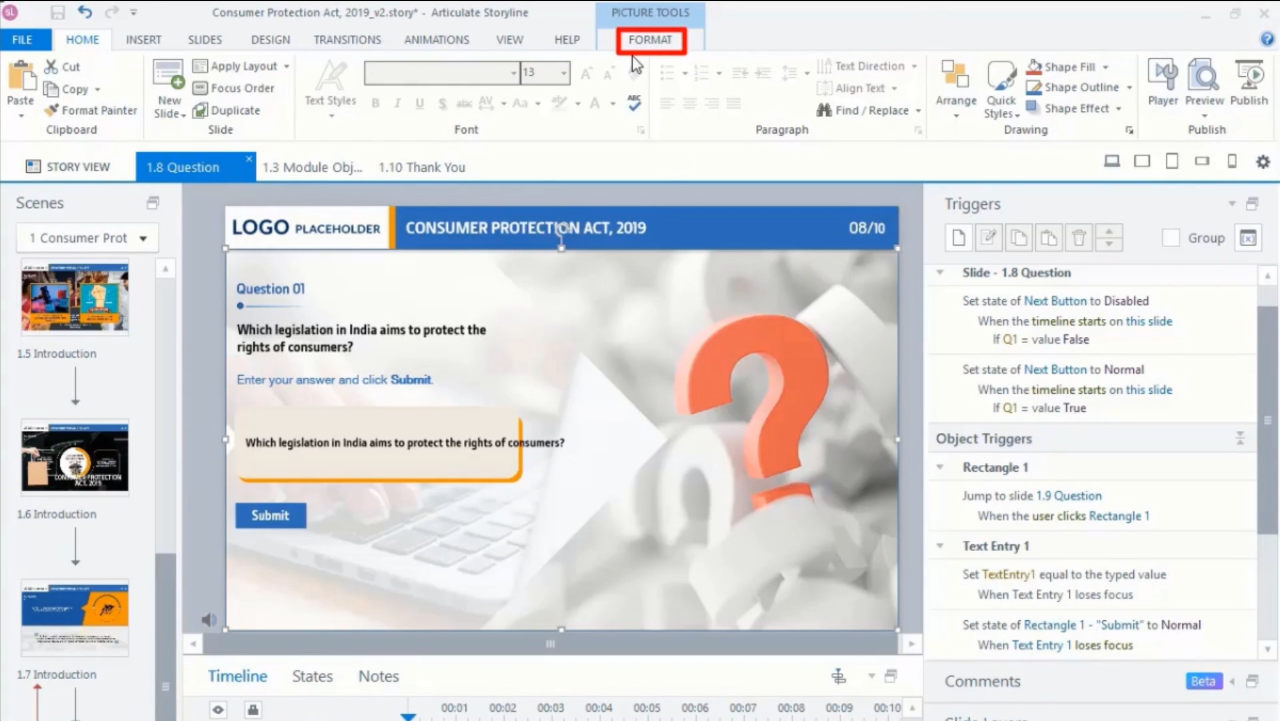This screenshot has height=721, width=1280.
Task: Open the '1.10 Thank You' slide tab
Action: click(422, 167)
